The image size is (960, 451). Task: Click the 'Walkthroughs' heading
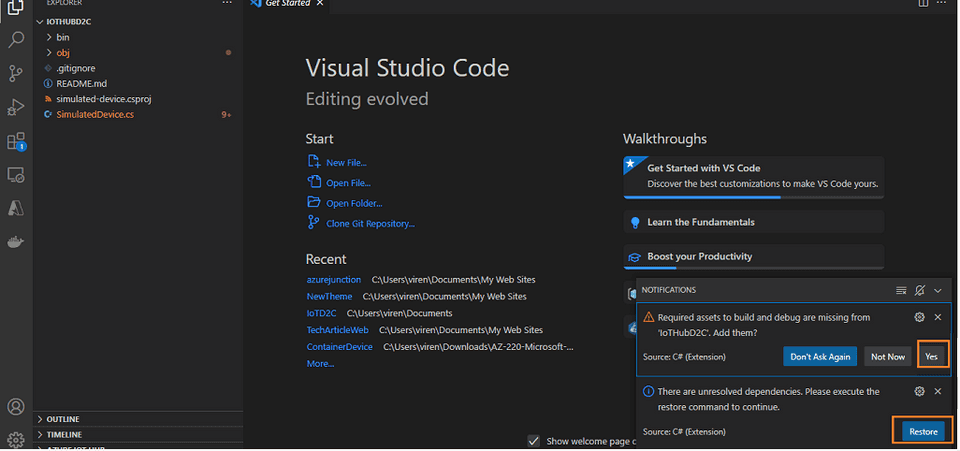[x=665, y=139]
